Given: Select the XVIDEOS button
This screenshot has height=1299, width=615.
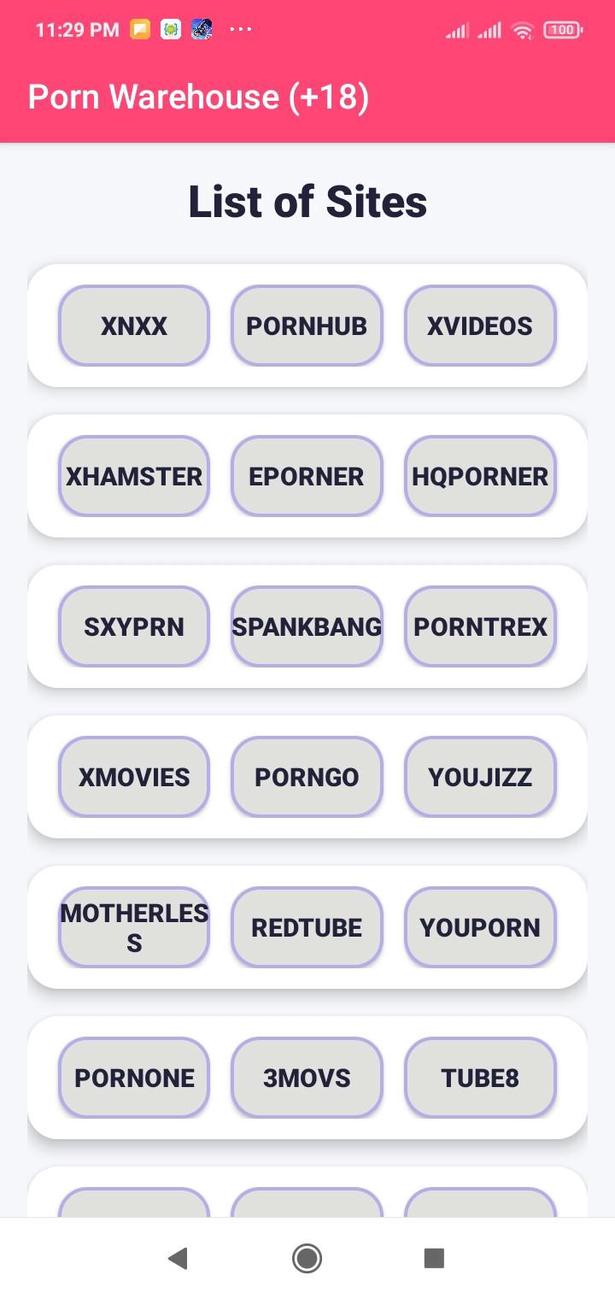Looking at the screenshot, I should point(480,326).
